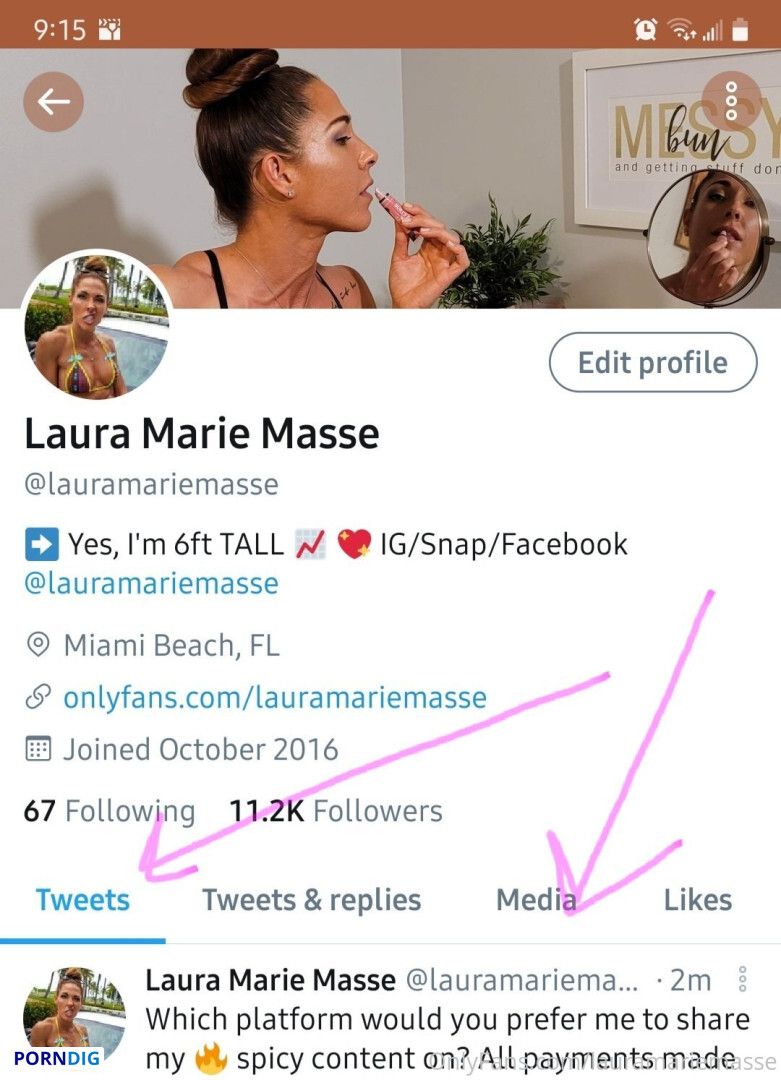781x1080 pixels.
Task: Tap the Wi-Fi signal status icon
Action: [x=682, y=29]
